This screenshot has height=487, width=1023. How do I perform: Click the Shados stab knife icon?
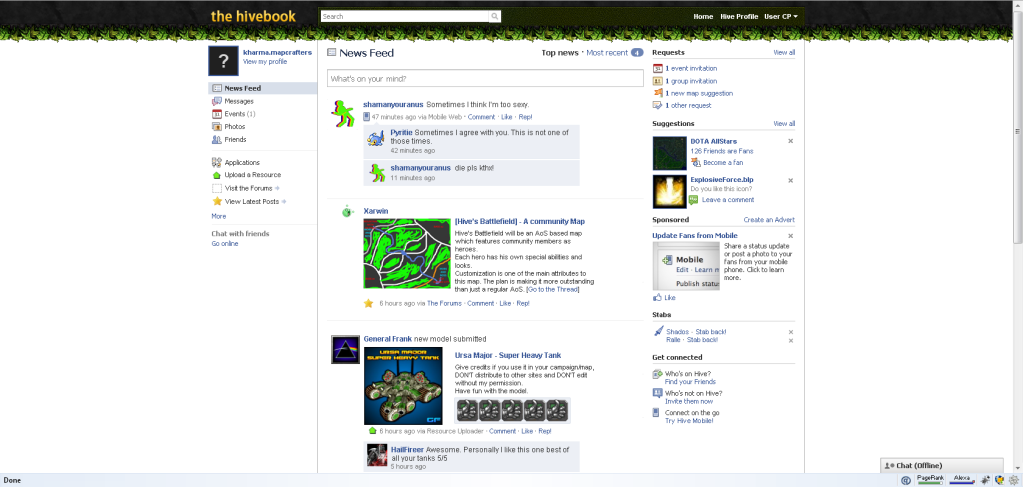click(658, 332)
